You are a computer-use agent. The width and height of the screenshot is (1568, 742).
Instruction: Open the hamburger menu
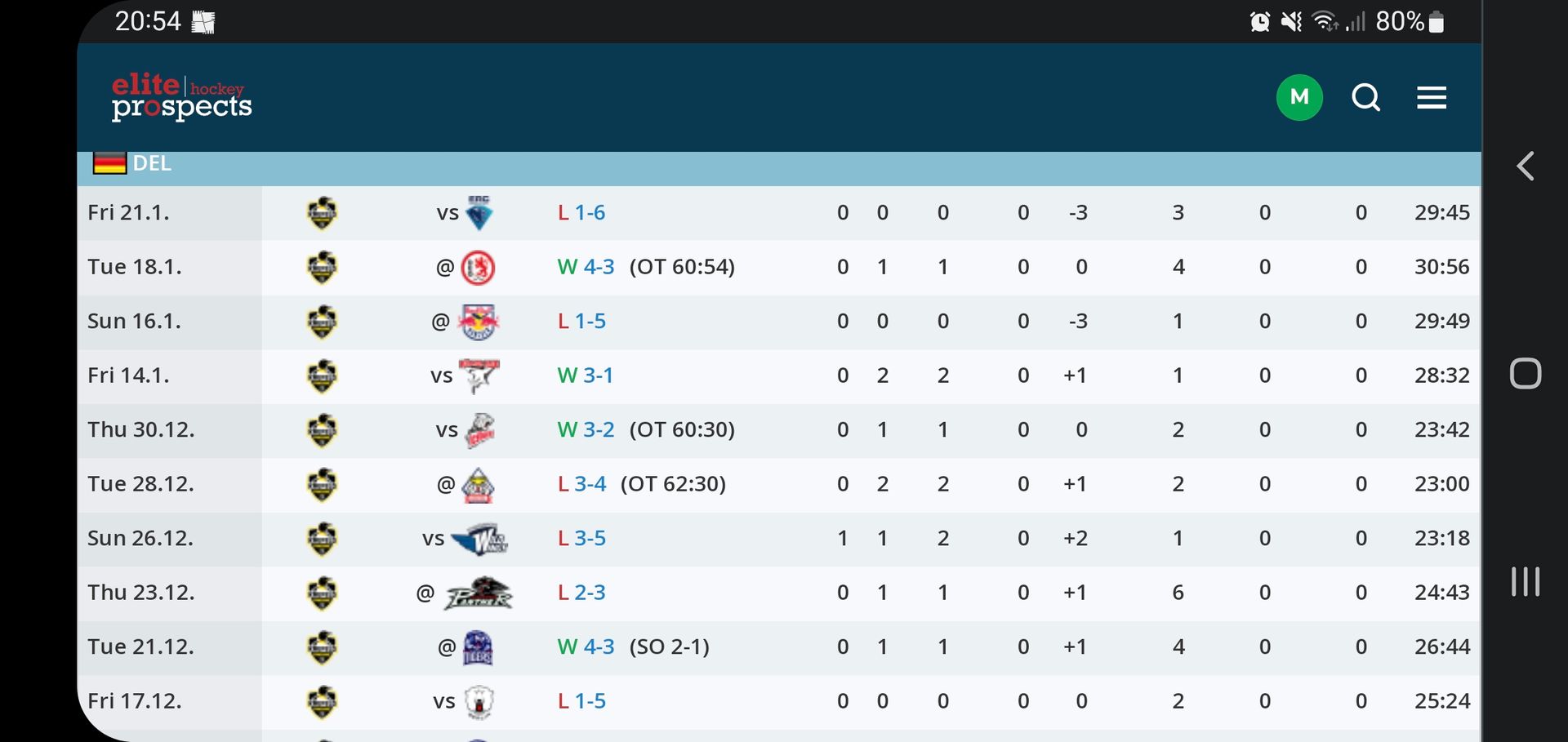(1431, 98)
